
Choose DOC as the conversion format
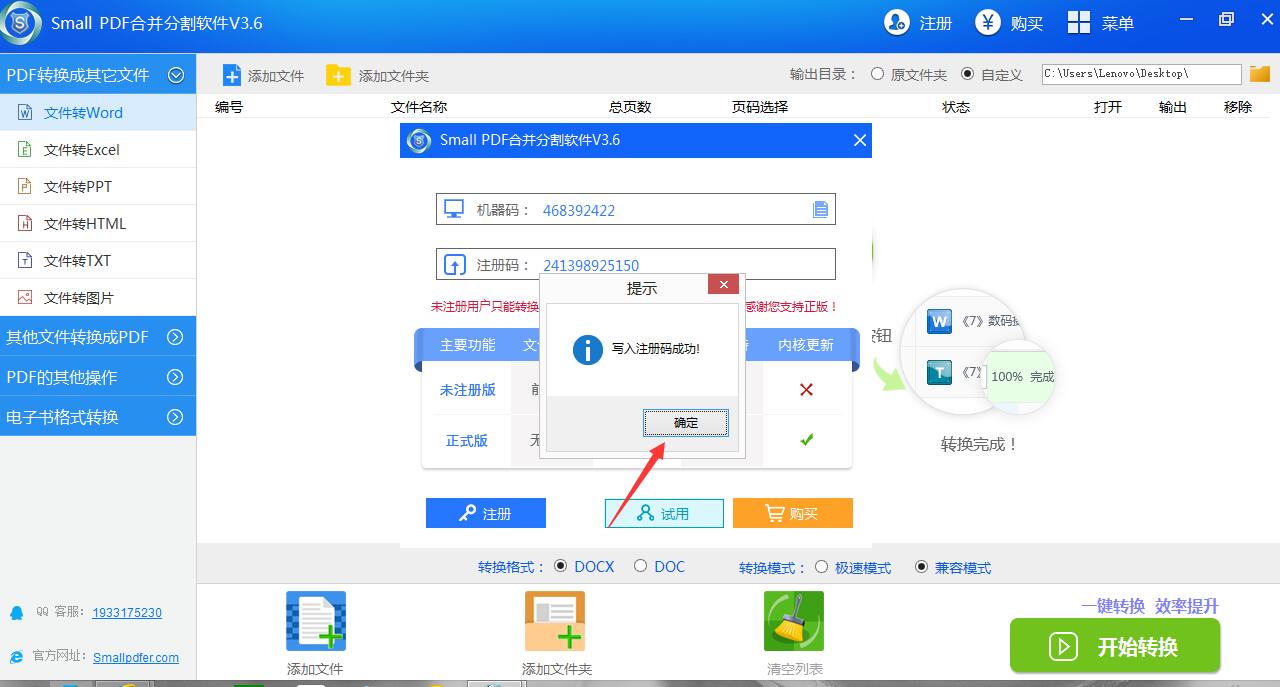[x=660, y=567]
